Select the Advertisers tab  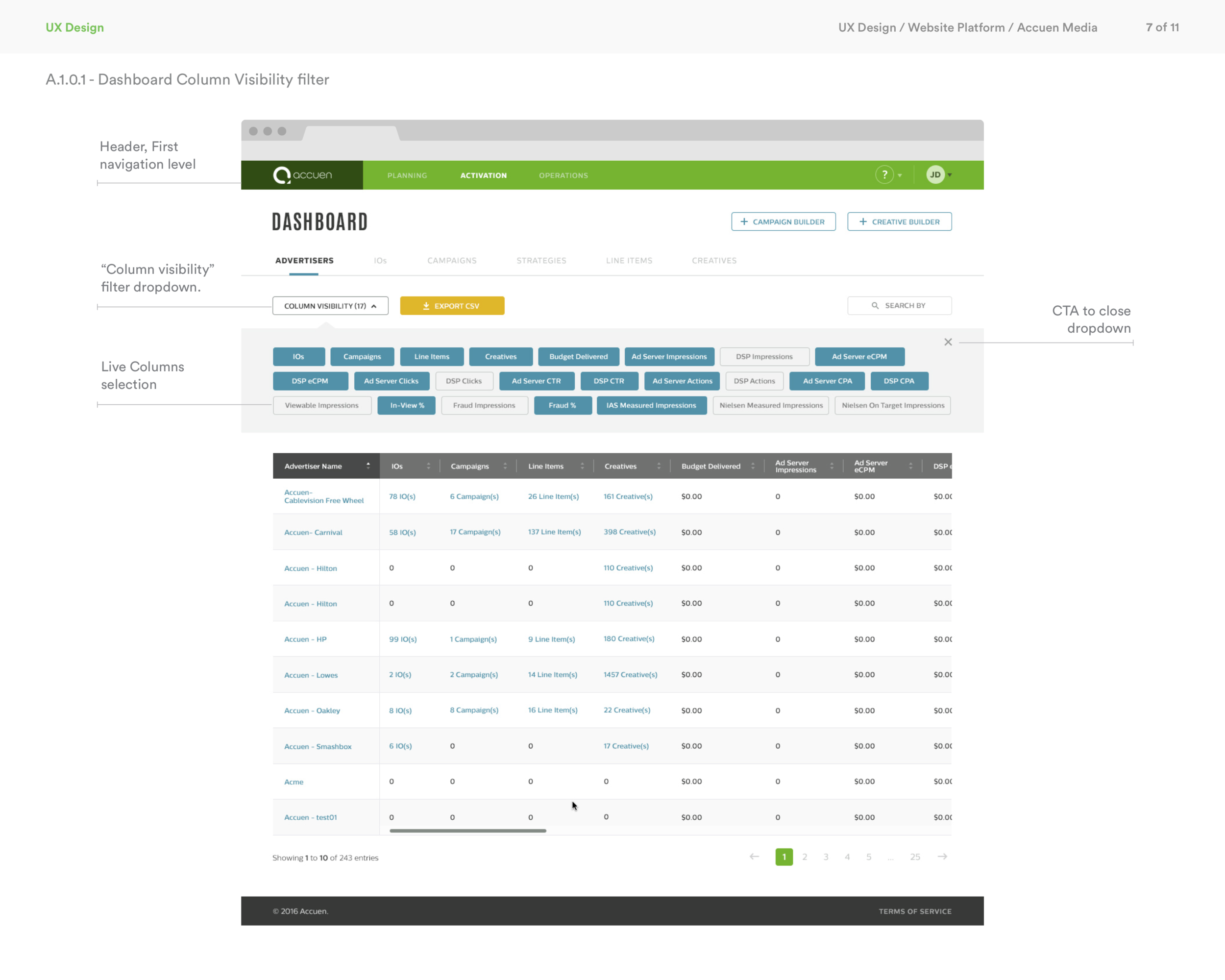(304, 261)
